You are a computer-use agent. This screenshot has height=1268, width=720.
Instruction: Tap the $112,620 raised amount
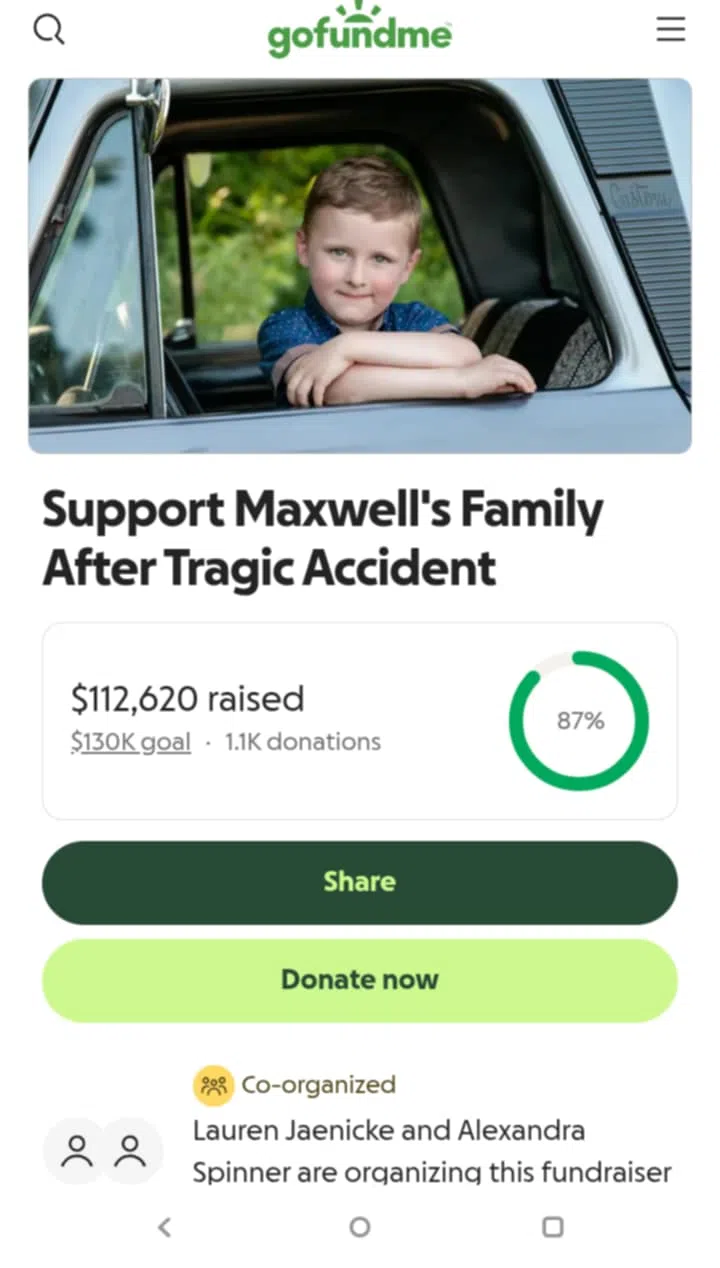tap(187, 698)
